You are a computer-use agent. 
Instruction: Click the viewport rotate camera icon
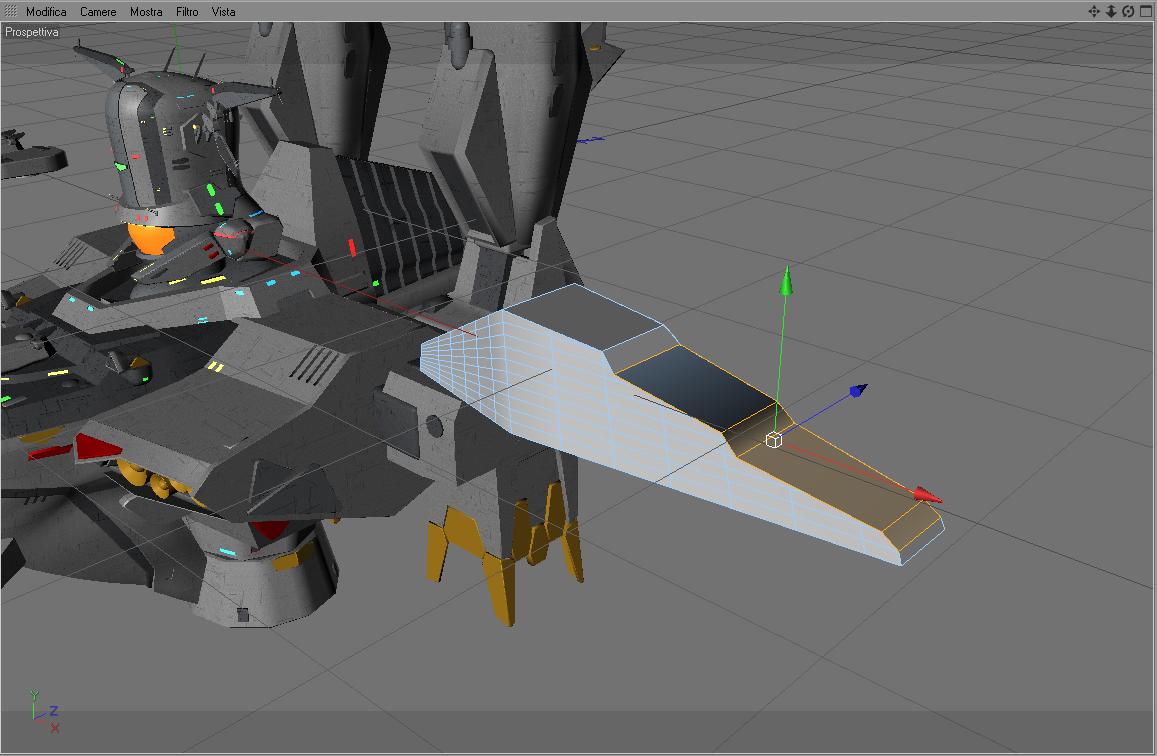tap(1127, 11)
